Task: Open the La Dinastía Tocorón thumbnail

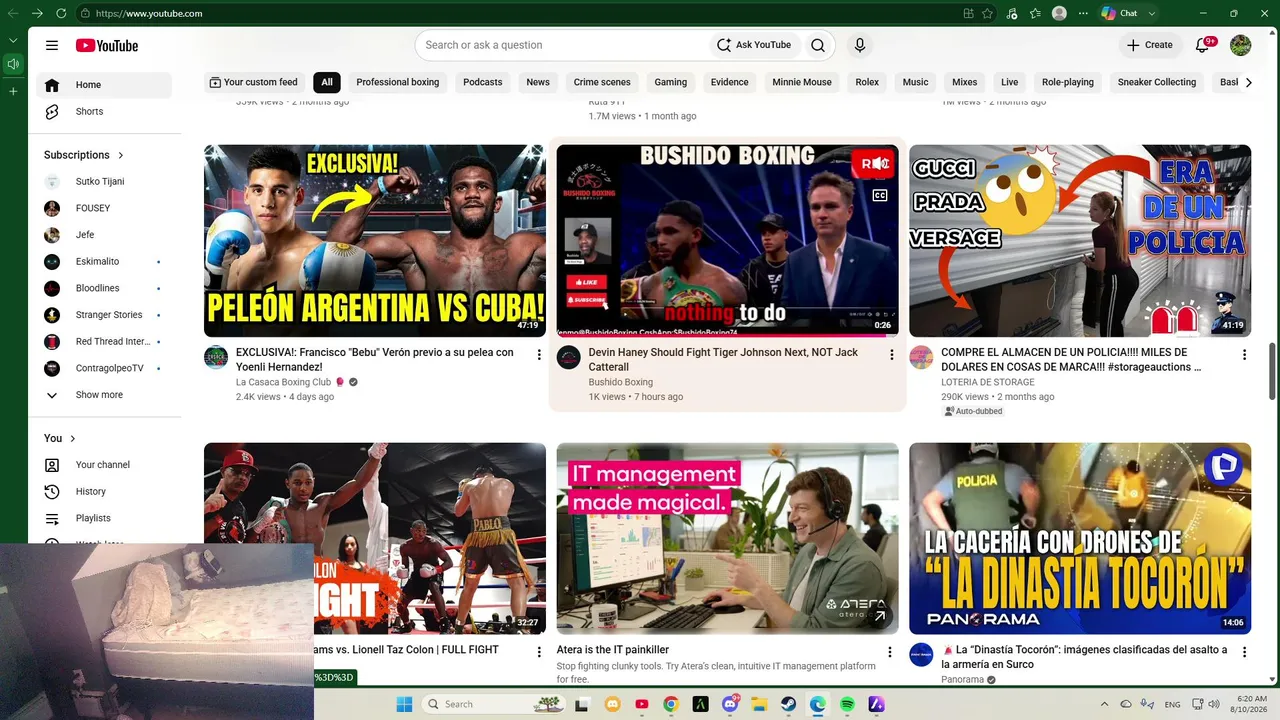Action: tap(1080, 539)
